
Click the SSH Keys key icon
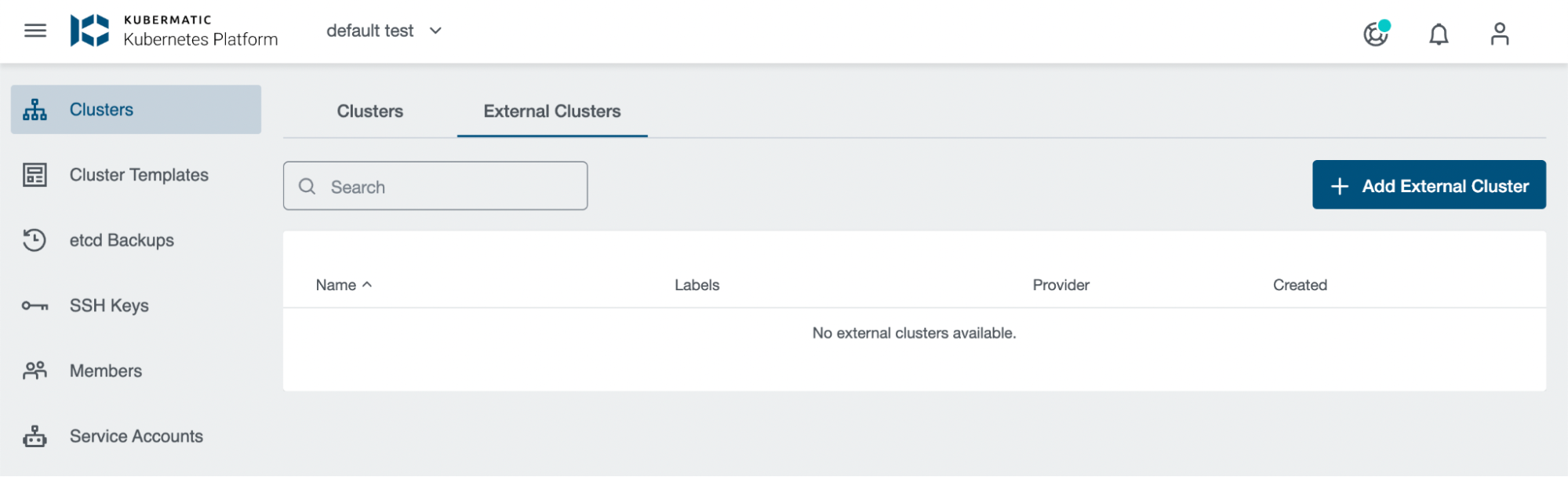pyautogui.click(x=34, y=305)
